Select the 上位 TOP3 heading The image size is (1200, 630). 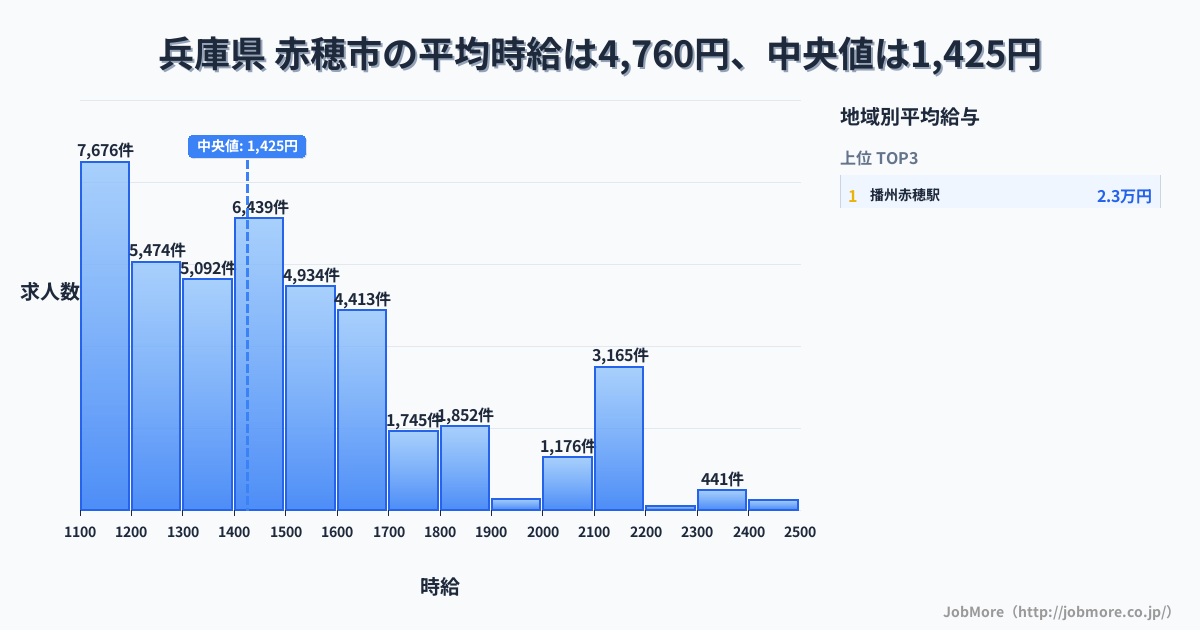point(879,158)
